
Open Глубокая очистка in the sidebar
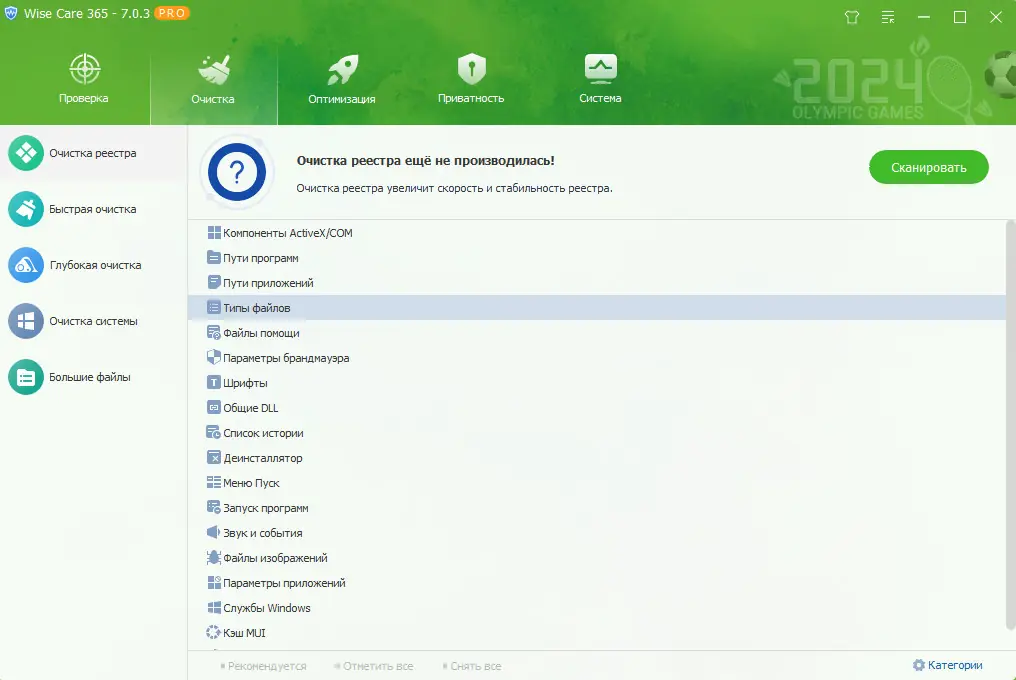pyautogui.click(x=93, y=265)
